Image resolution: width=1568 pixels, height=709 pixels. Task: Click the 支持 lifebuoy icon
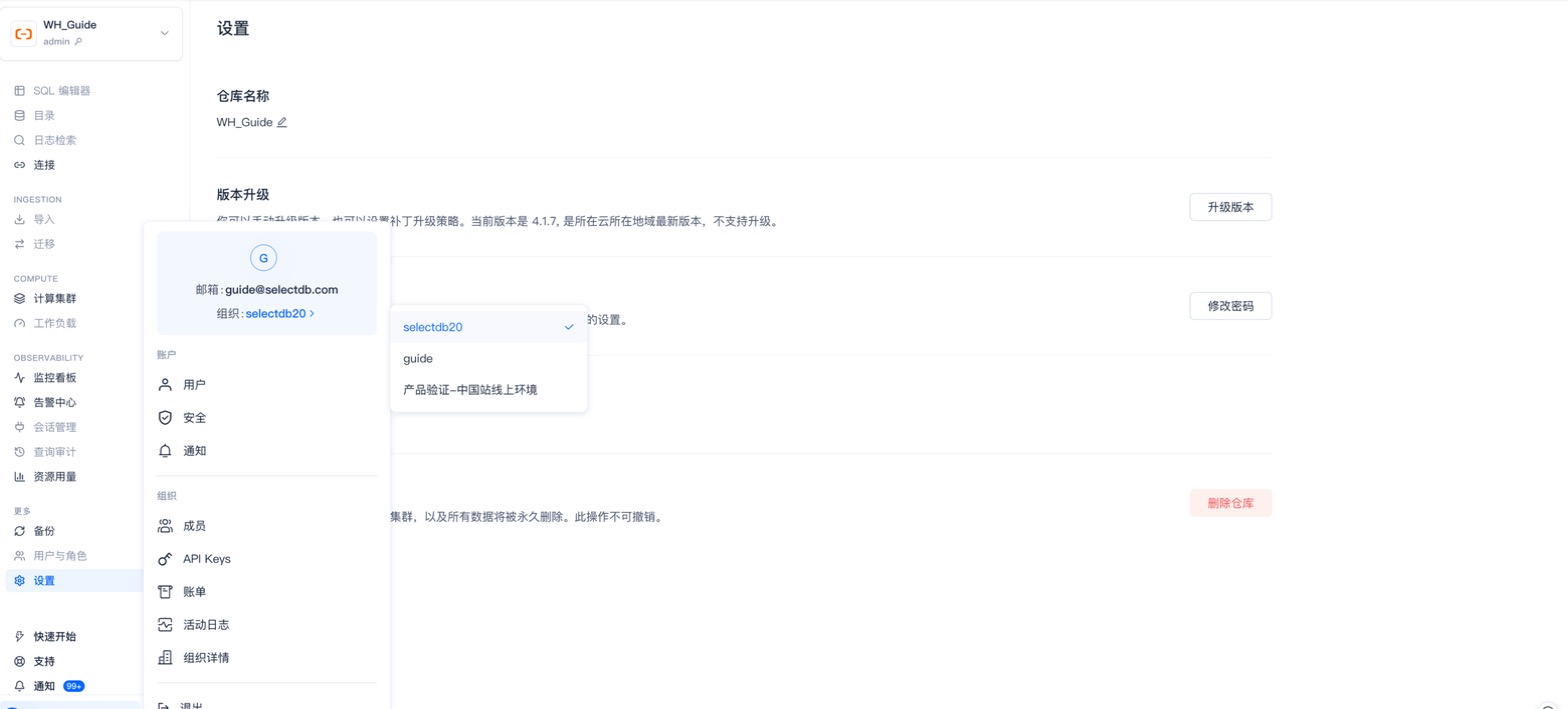tap(19, 661)
